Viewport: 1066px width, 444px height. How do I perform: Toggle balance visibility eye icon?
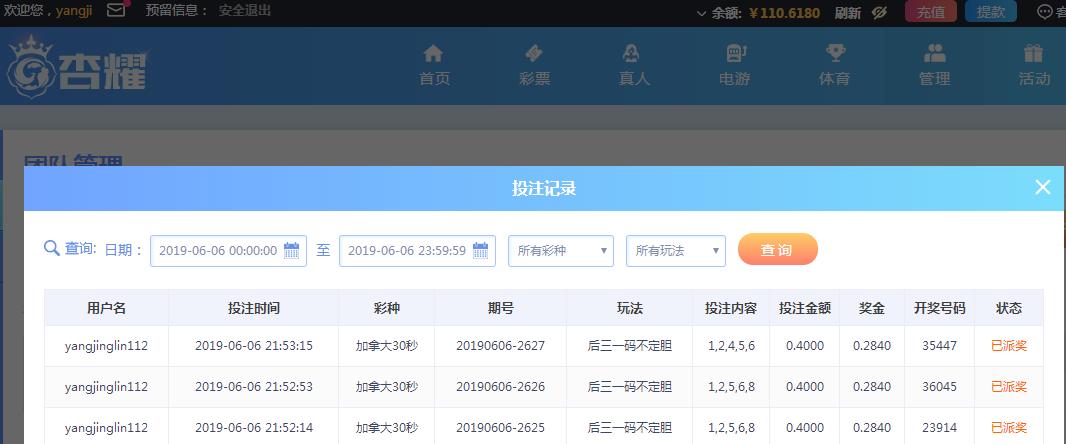879,12
